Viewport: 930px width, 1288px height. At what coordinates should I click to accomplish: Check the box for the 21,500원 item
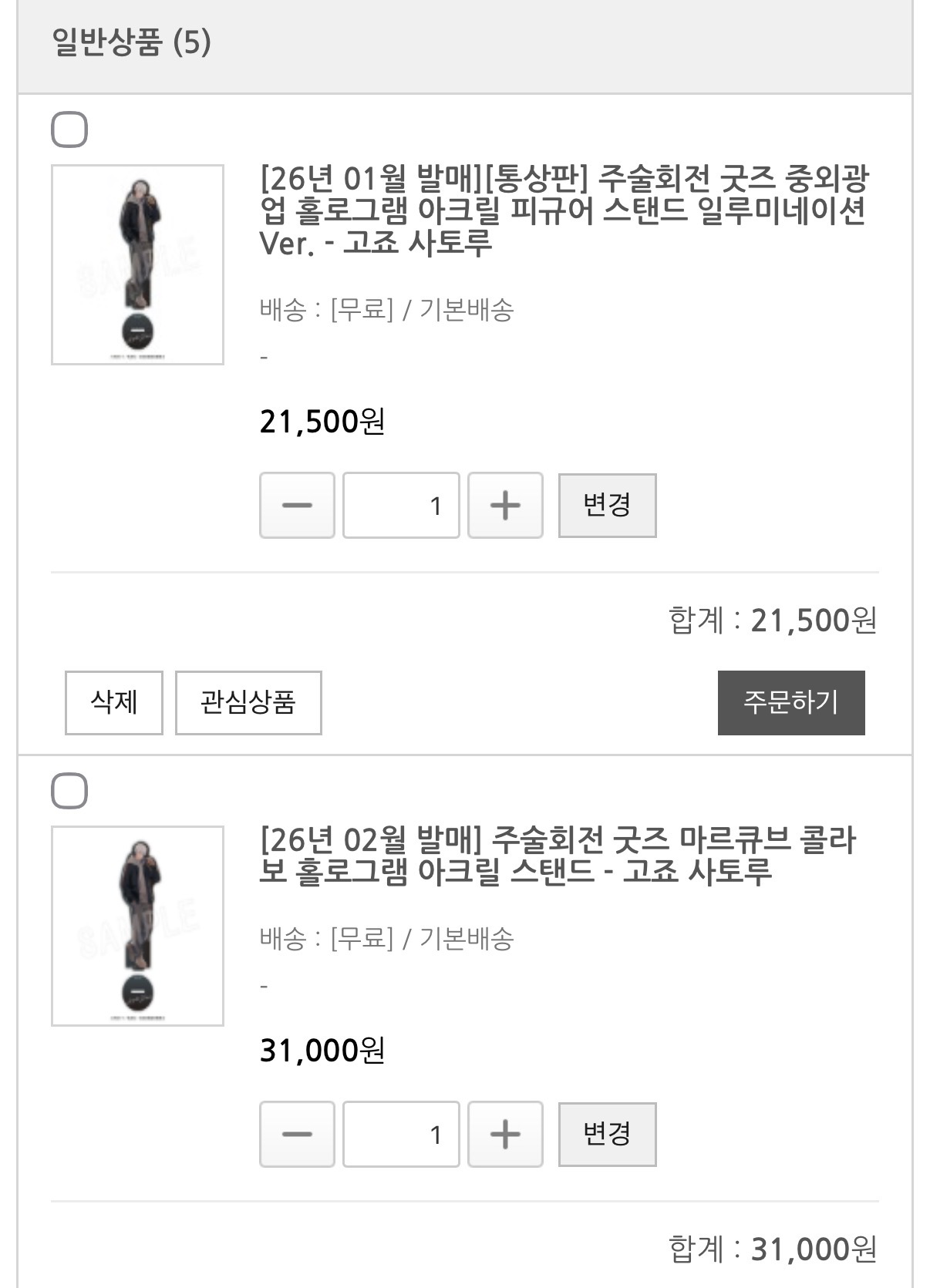pos(69,129)
